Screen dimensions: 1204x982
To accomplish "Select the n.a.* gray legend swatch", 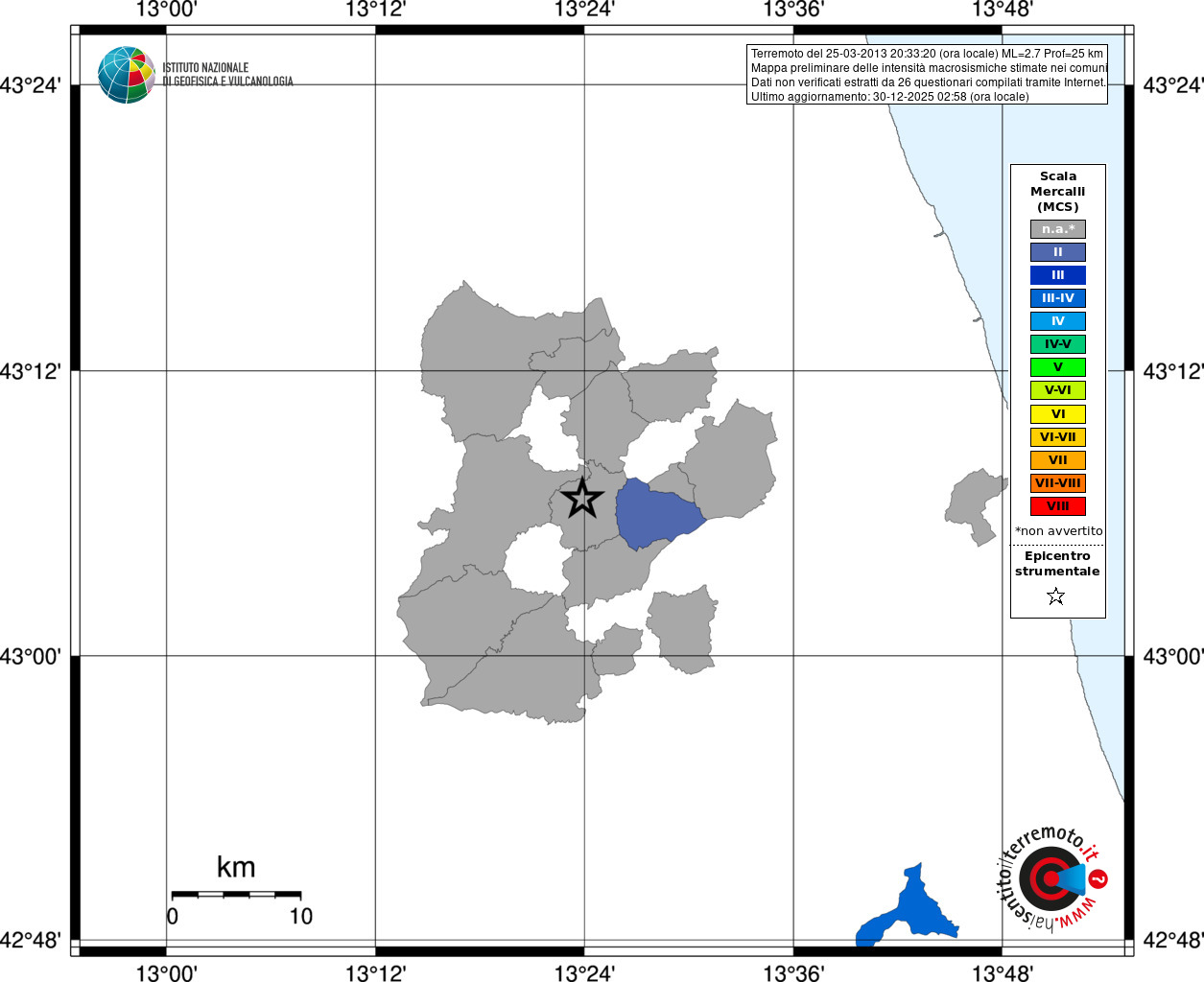I will tap(1058, 229).
